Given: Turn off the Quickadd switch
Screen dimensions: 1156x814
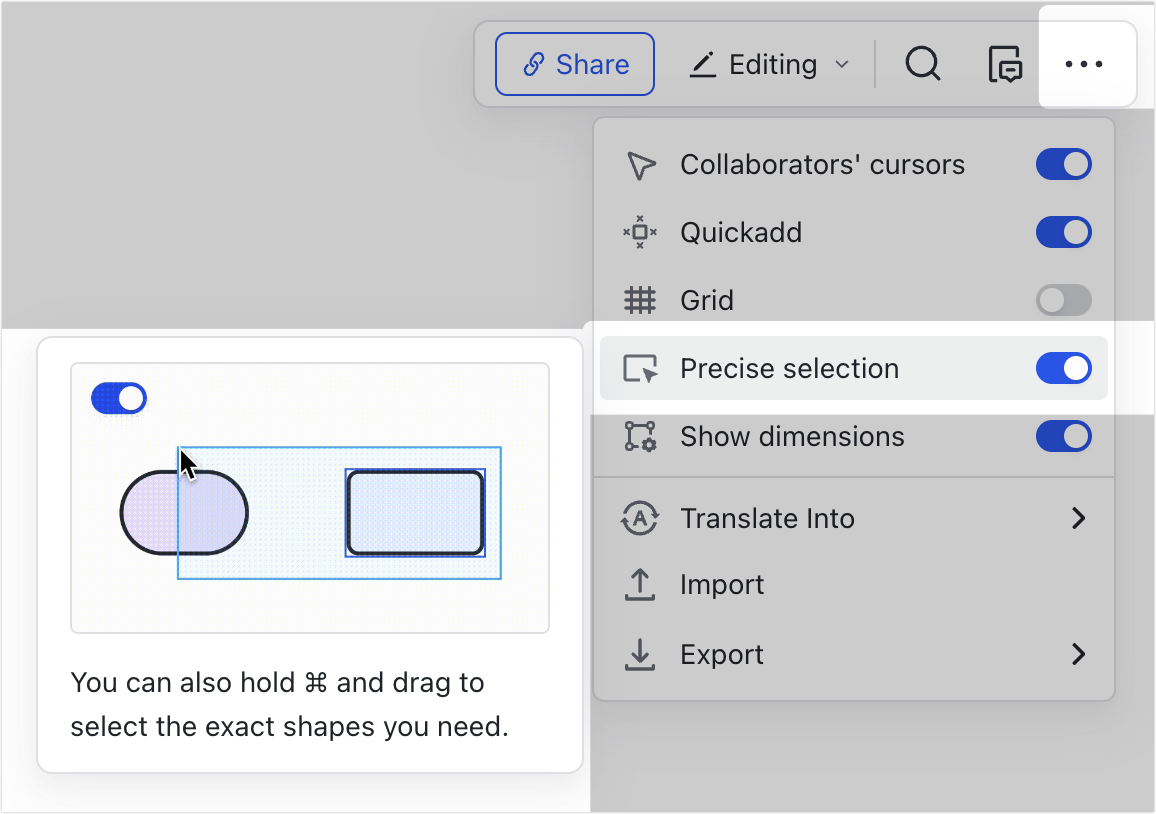Looking at the screenshot, I should [1063, 233].
